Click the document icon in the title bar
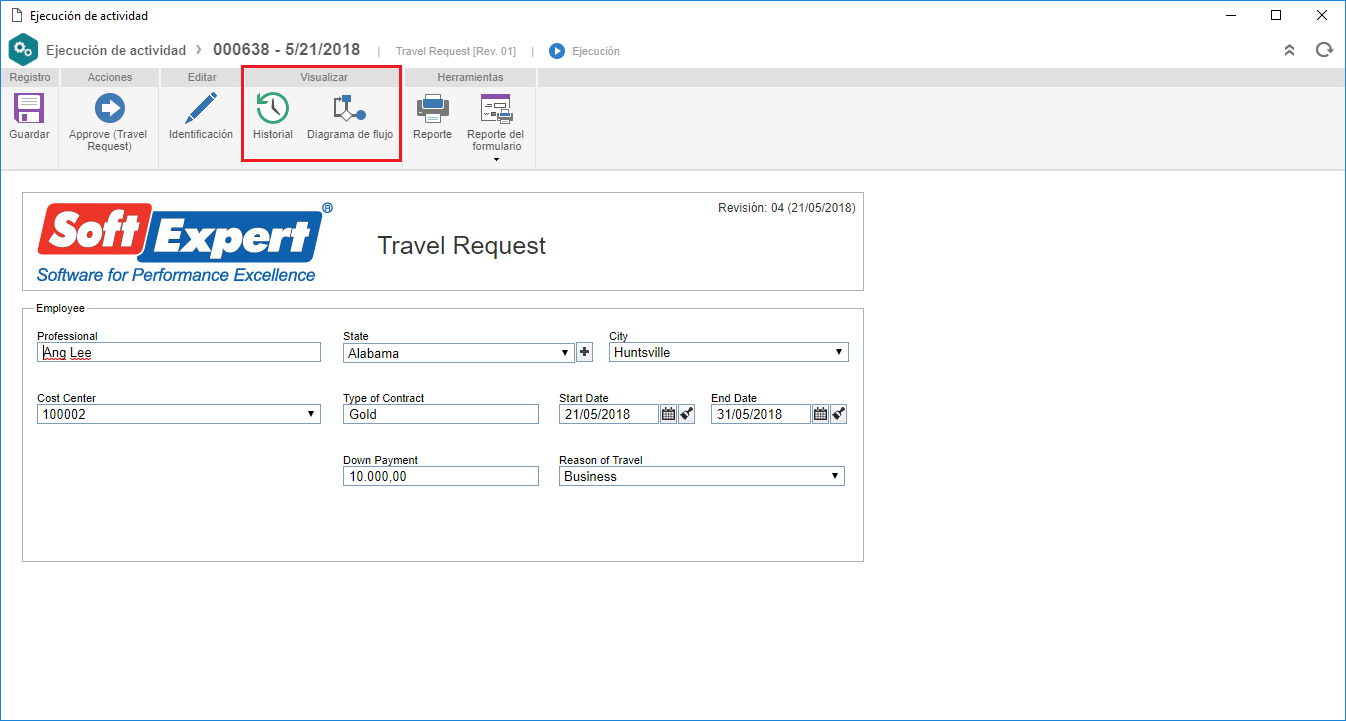The image size is (1346, 721). [16, 16]
